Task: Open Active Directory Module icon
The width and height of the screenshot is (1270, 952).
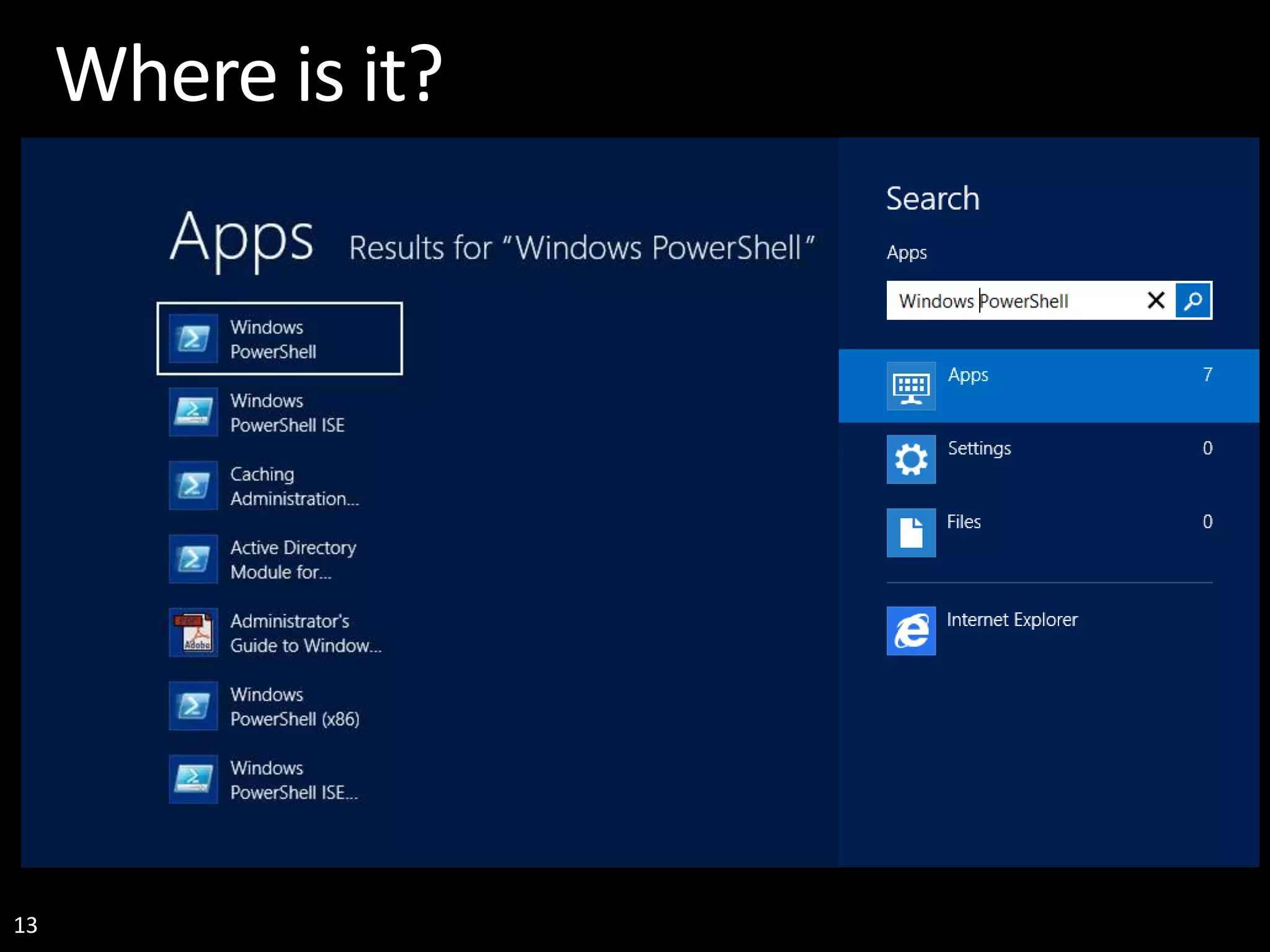Action: pyautogui.click(x=193, y=559)
